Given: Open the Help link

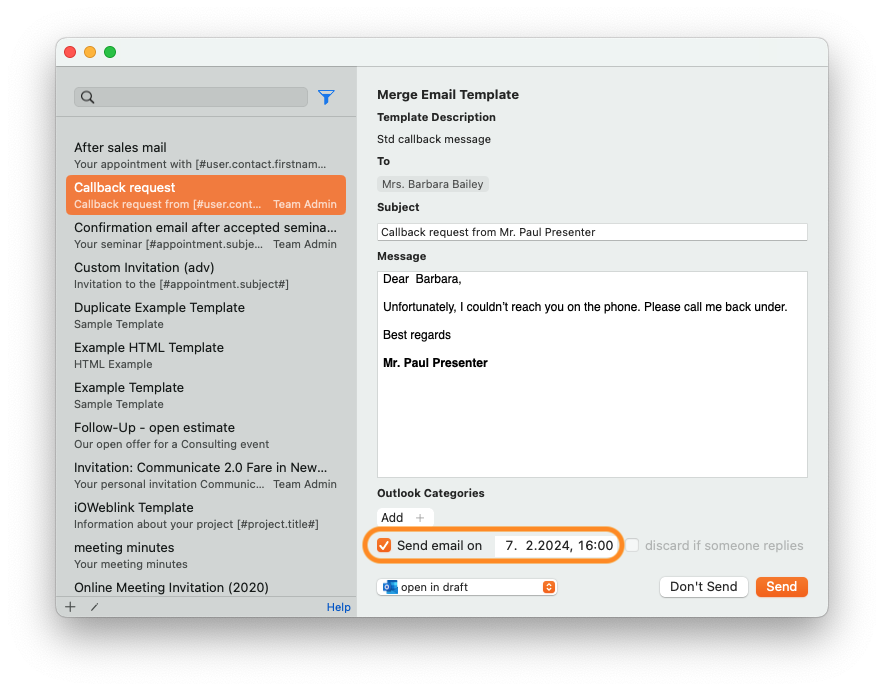Looking at the screenshot, I should (338, 607).
